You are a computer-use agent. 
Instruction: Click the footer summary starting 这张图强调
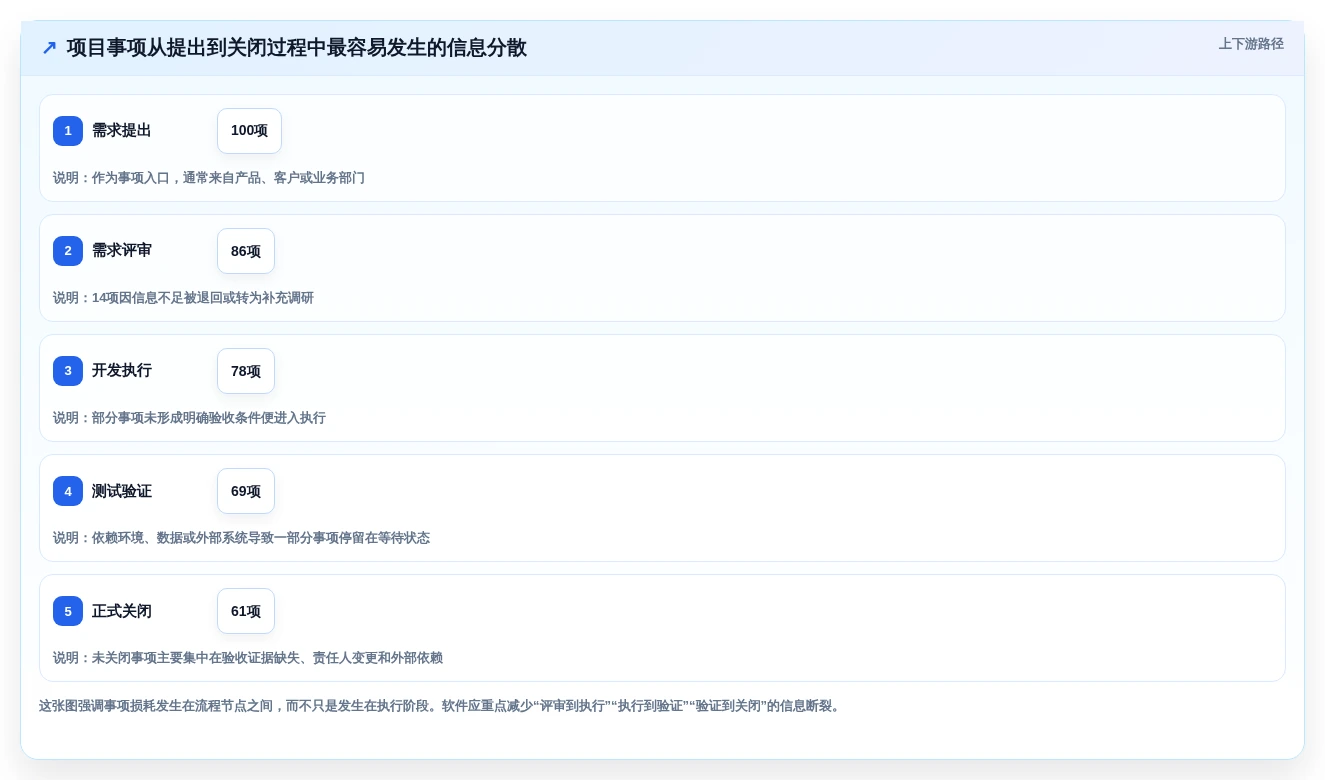click(441, 706)
